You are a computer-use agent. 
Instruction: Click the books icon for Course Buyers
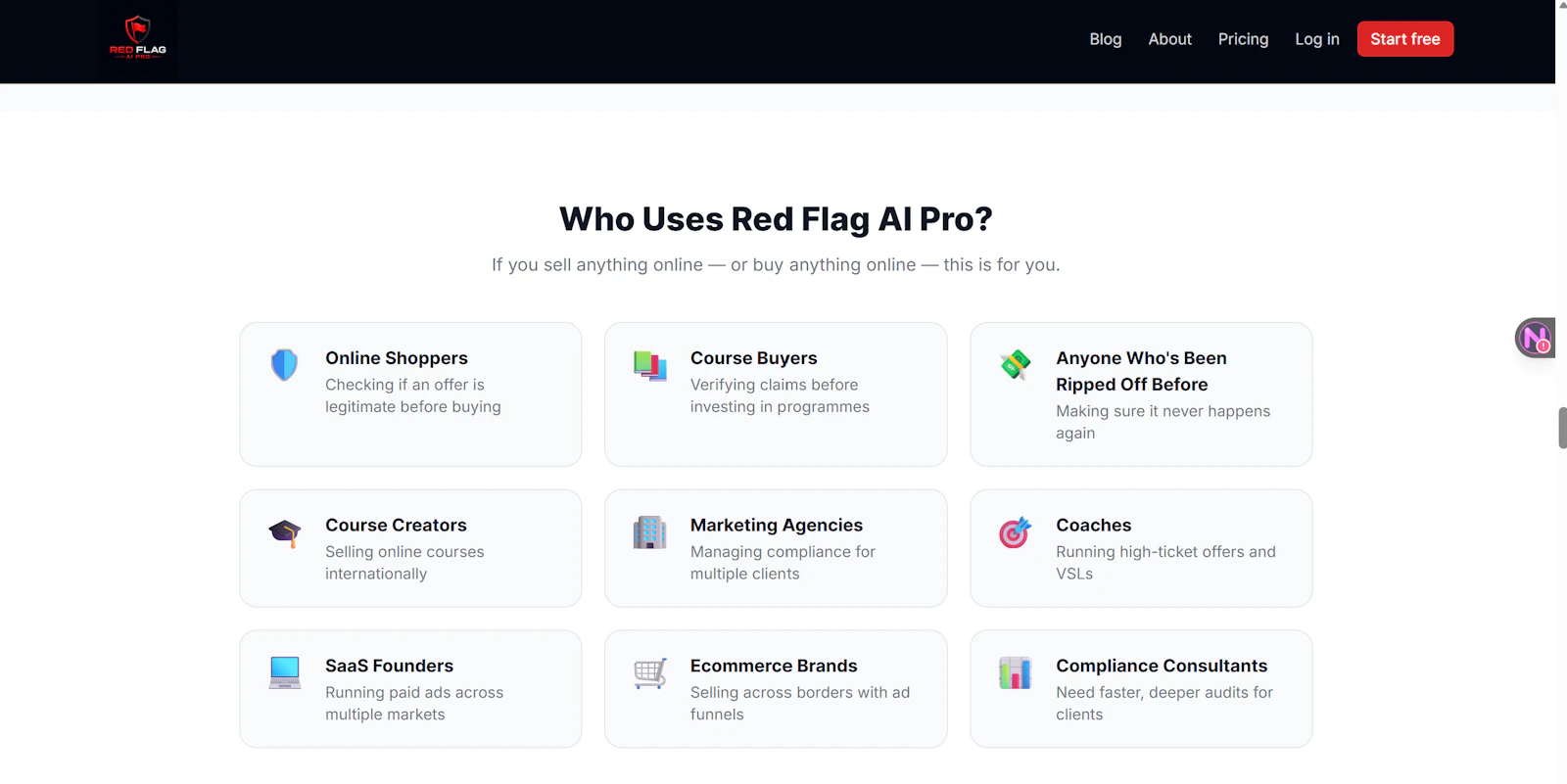point(649,366)
